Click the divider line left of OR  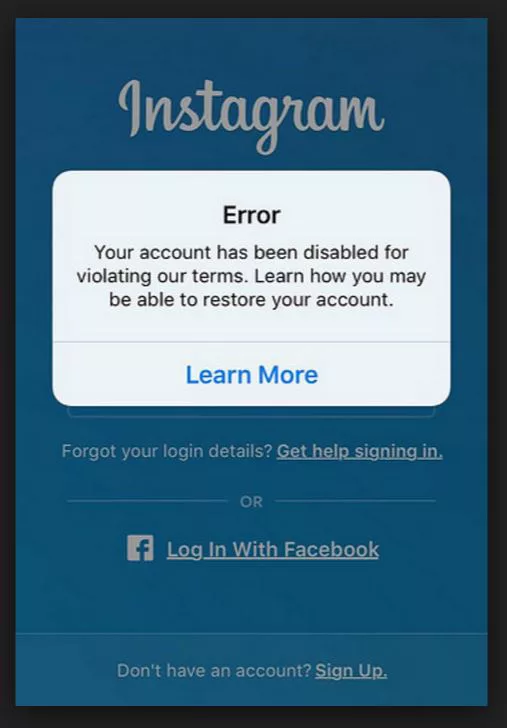[148, 501]
